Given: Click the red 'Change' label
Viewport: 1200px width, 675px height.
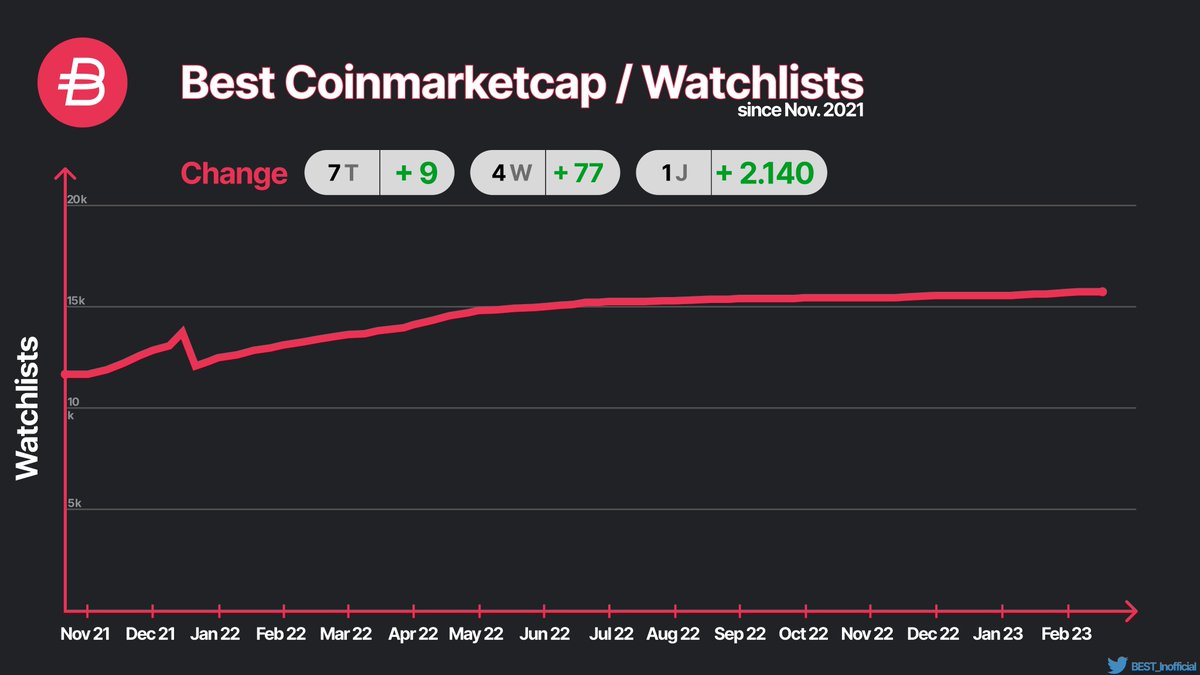Looking at the screenshot, I should tap(233, 174).
